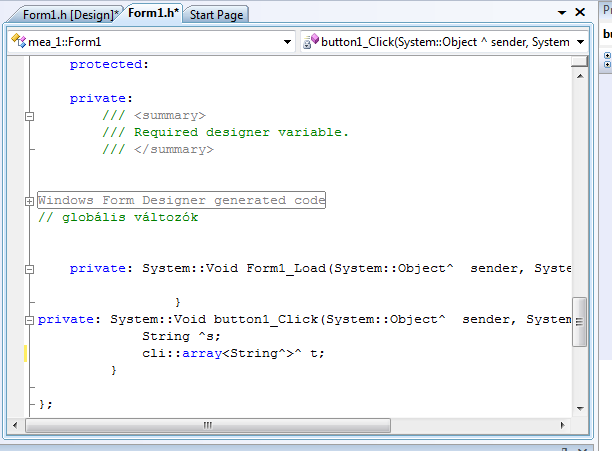Click the vertical scrollbar up arrow
This screenshot has height=451, width=612.
click(580, 76)
